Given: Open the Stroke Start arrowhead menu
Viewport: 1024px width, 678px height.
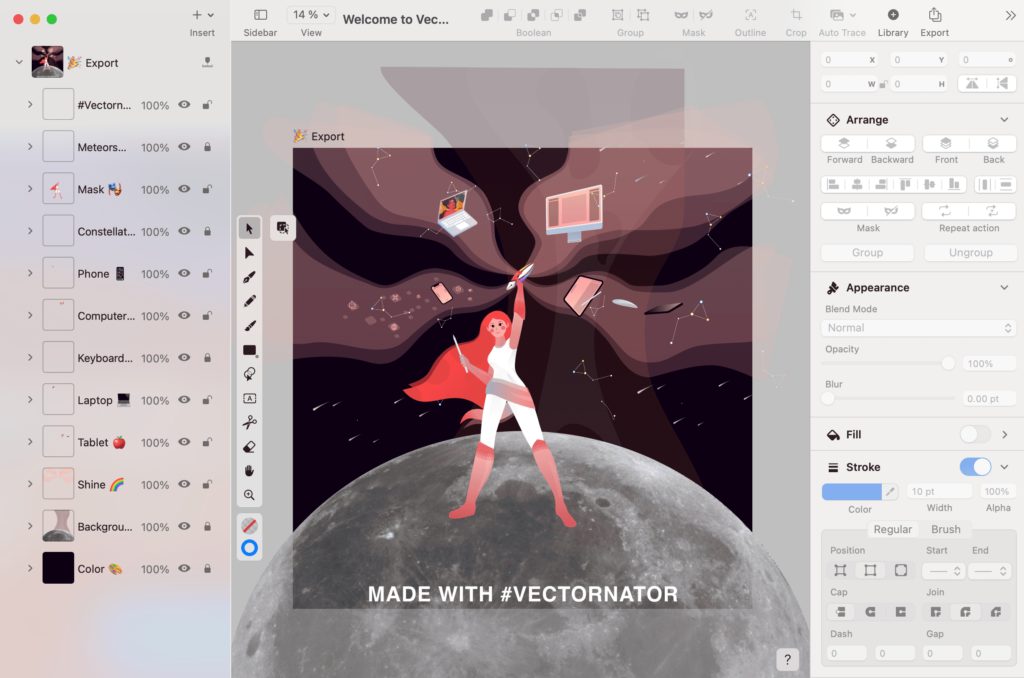Looking at the screenshot, I should tap(943, 571).
